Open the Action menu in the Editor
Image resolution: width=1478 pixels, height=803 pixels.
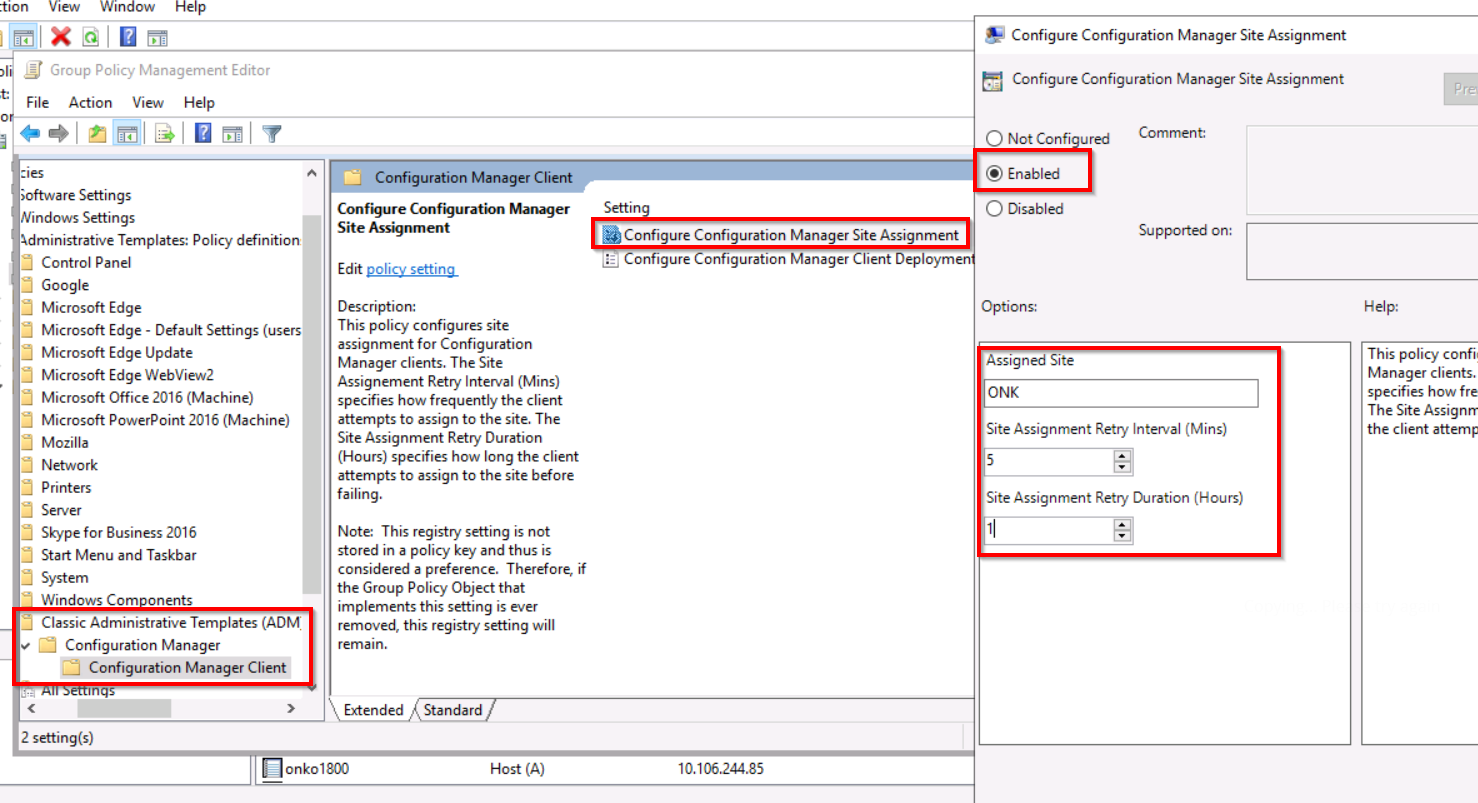[x=90, y=102]
